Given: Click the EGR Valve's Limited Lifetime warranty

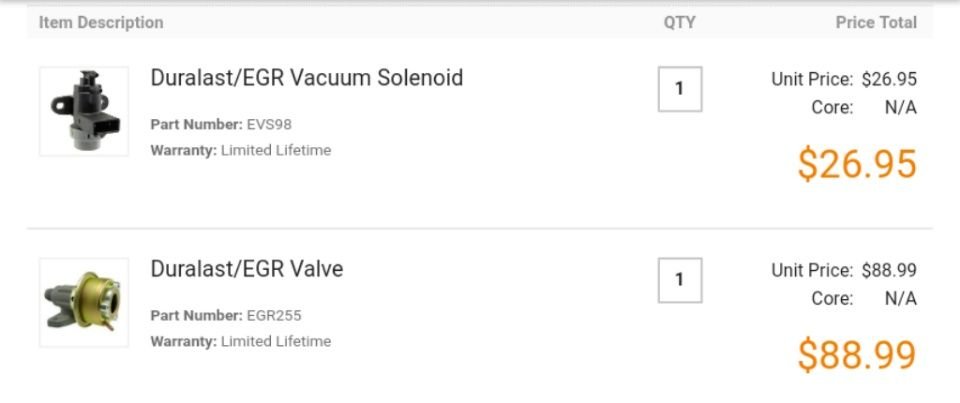Looking at the screenshot, I should [x=276, y=341].
